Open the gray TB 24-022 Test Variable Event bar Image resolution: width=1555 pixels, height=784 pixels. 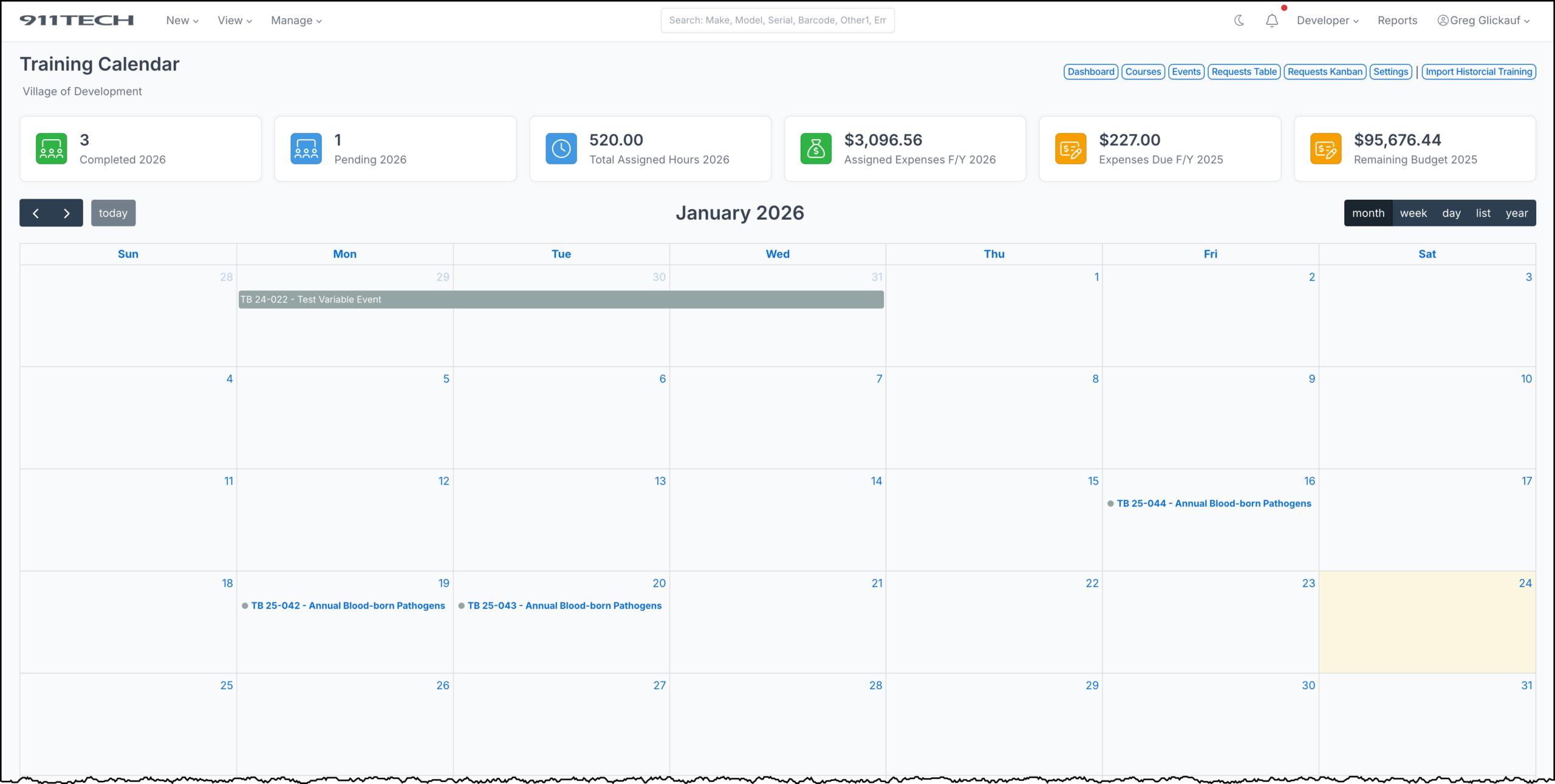coord(561,299)
